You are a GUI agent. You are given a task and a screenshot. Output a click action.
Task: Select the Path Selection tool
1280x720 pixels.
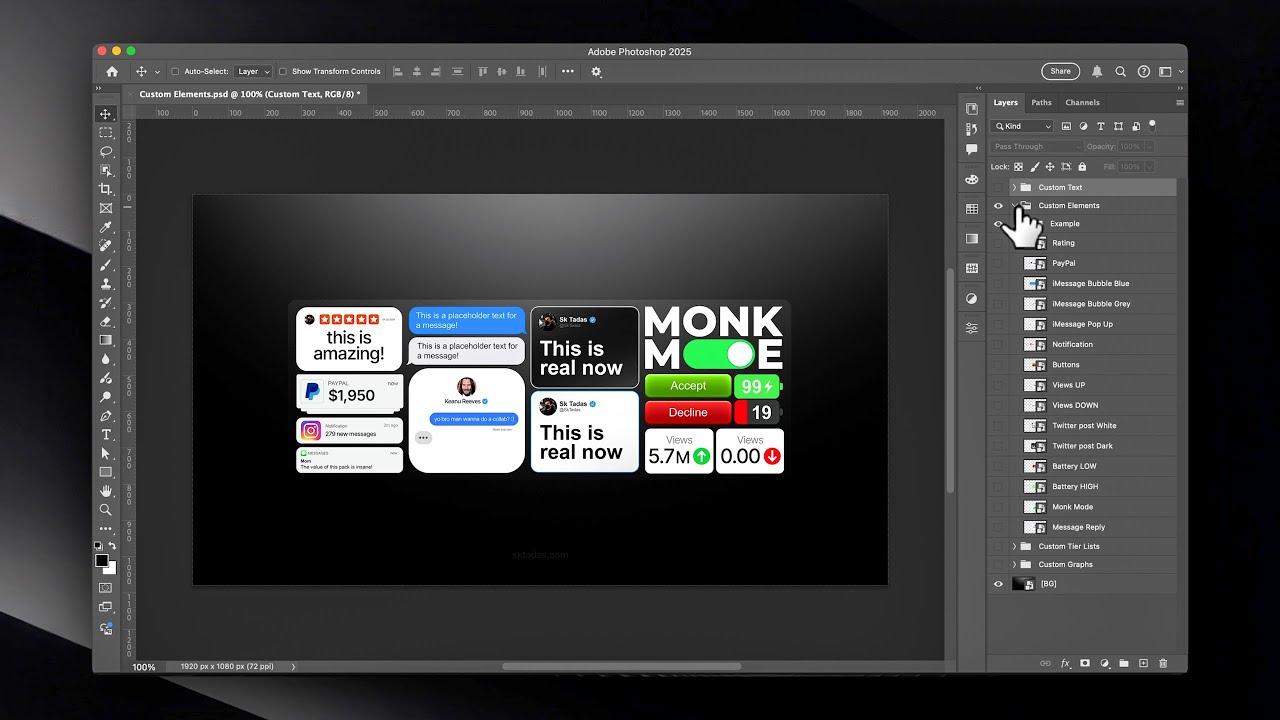106,453
